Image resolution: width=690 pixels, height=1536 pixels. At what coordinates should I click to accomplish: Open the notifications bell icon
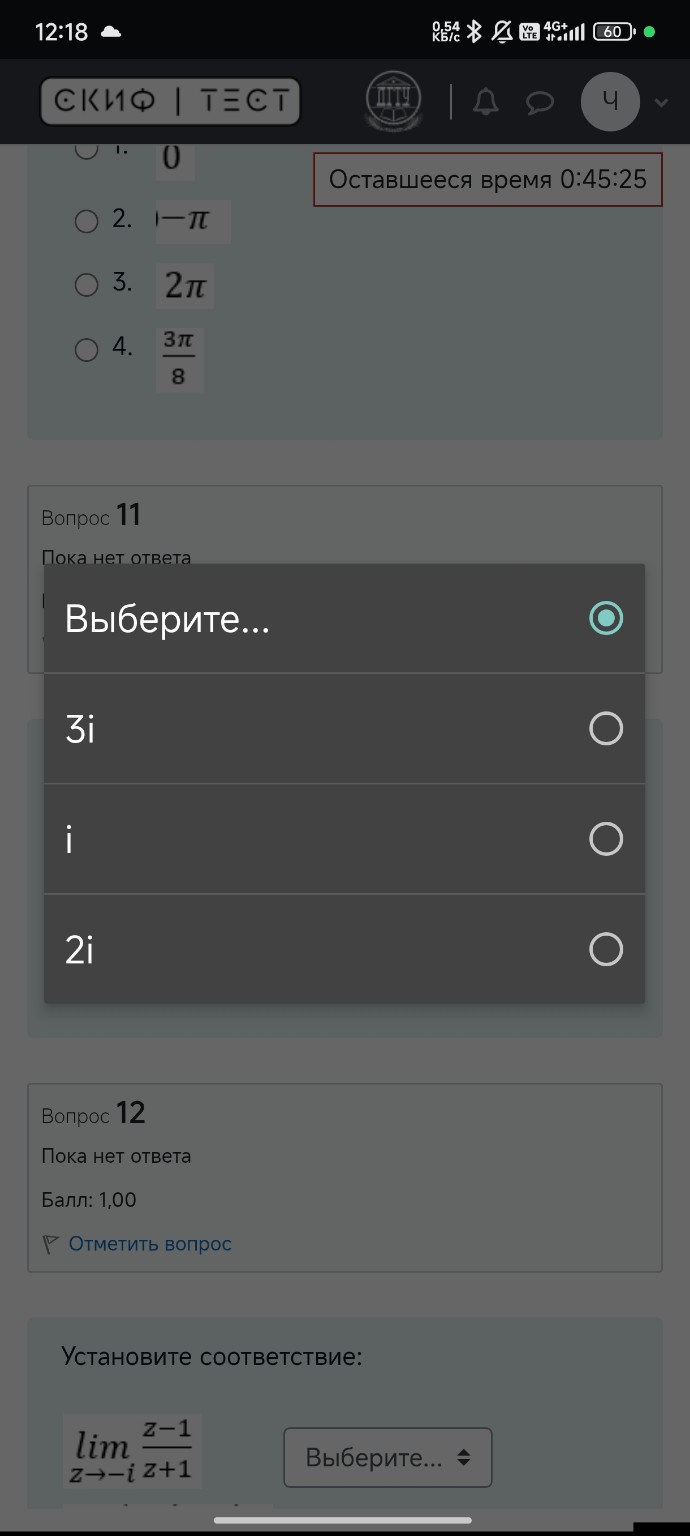pyautogui.click(x=486, y=102)
